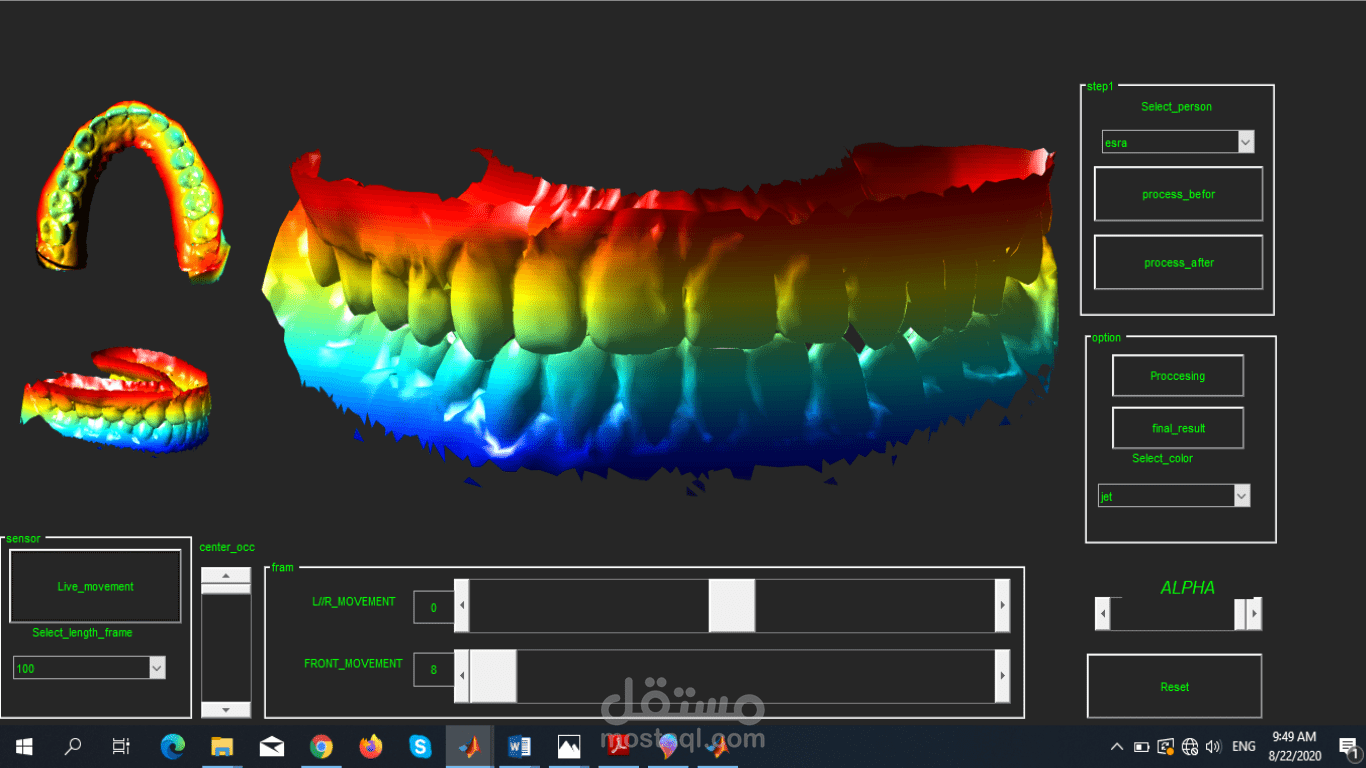
Task: Open the Windows Start menu
Action: click(24, 746)
